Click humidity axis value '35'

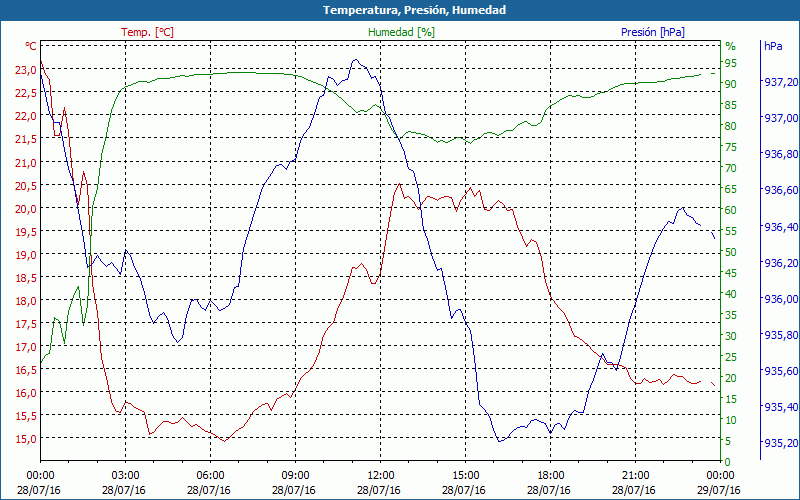coord(731,315)
